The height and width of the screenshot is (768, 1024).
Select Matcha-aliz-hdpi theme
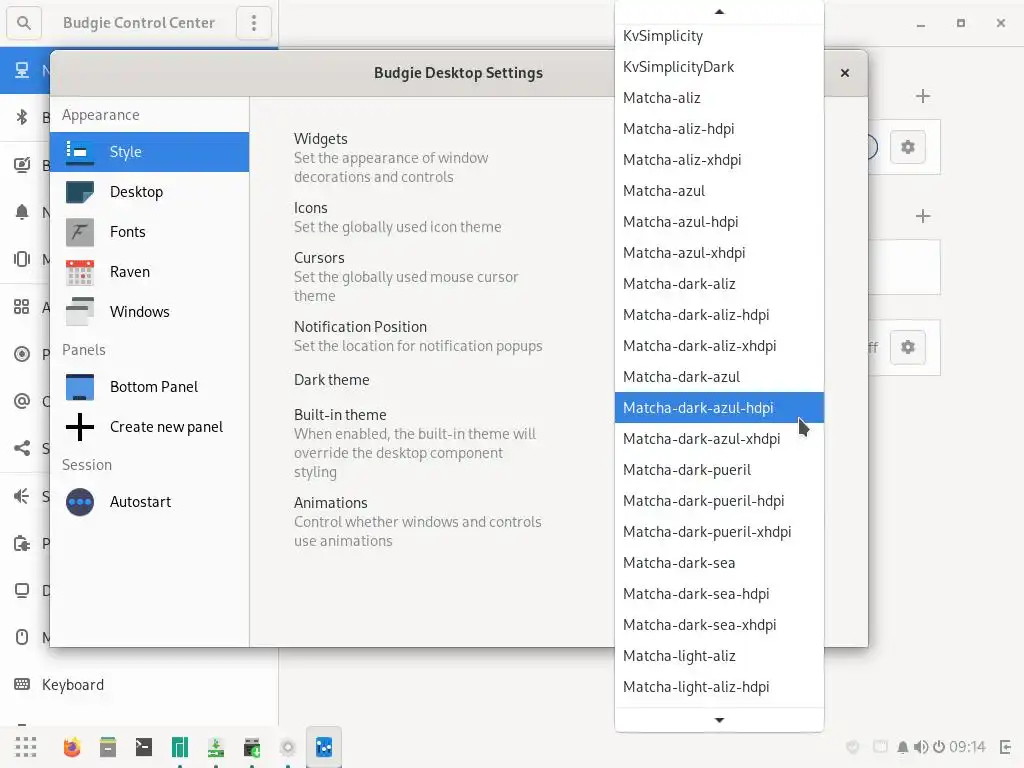[x=719, y=129]
